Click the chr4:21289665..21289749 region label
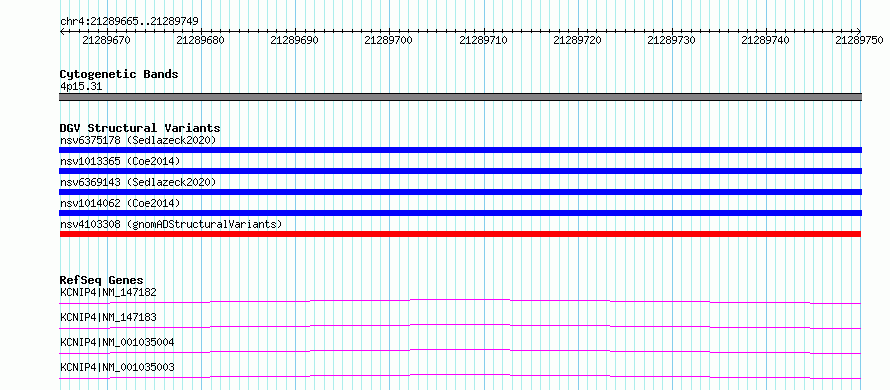Viewport: 890px width, 390px height. click(129, 21)
